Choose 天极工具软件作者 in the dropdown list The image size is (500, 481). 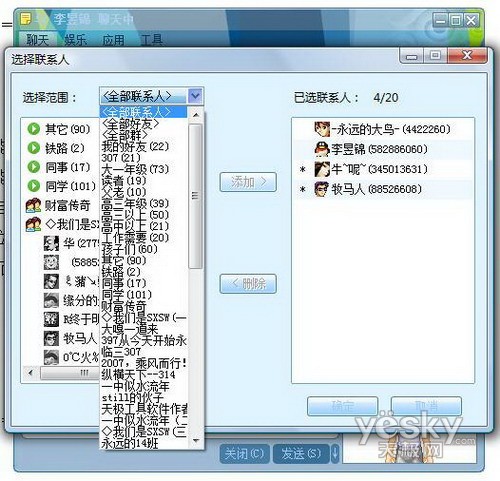point(144,409)
